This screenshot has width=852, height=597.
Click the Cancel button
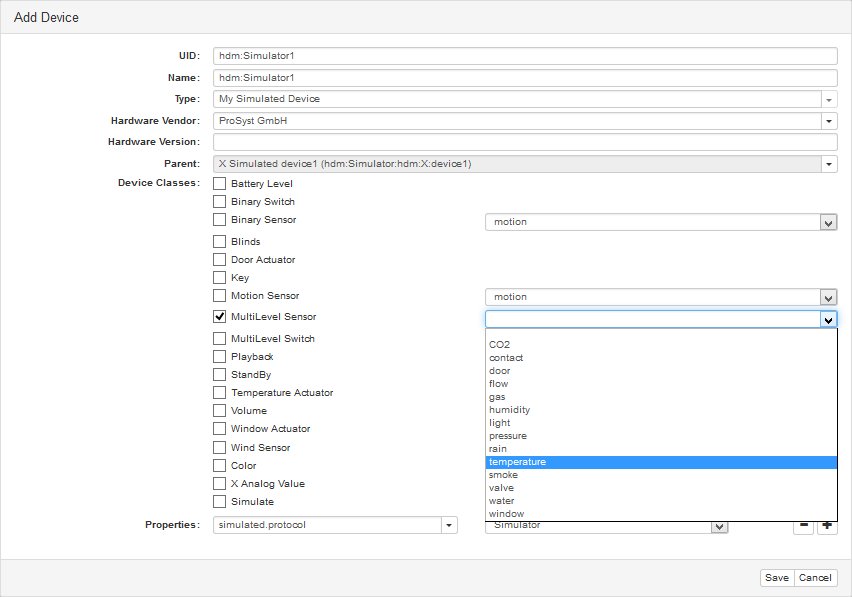click(815, 578)
